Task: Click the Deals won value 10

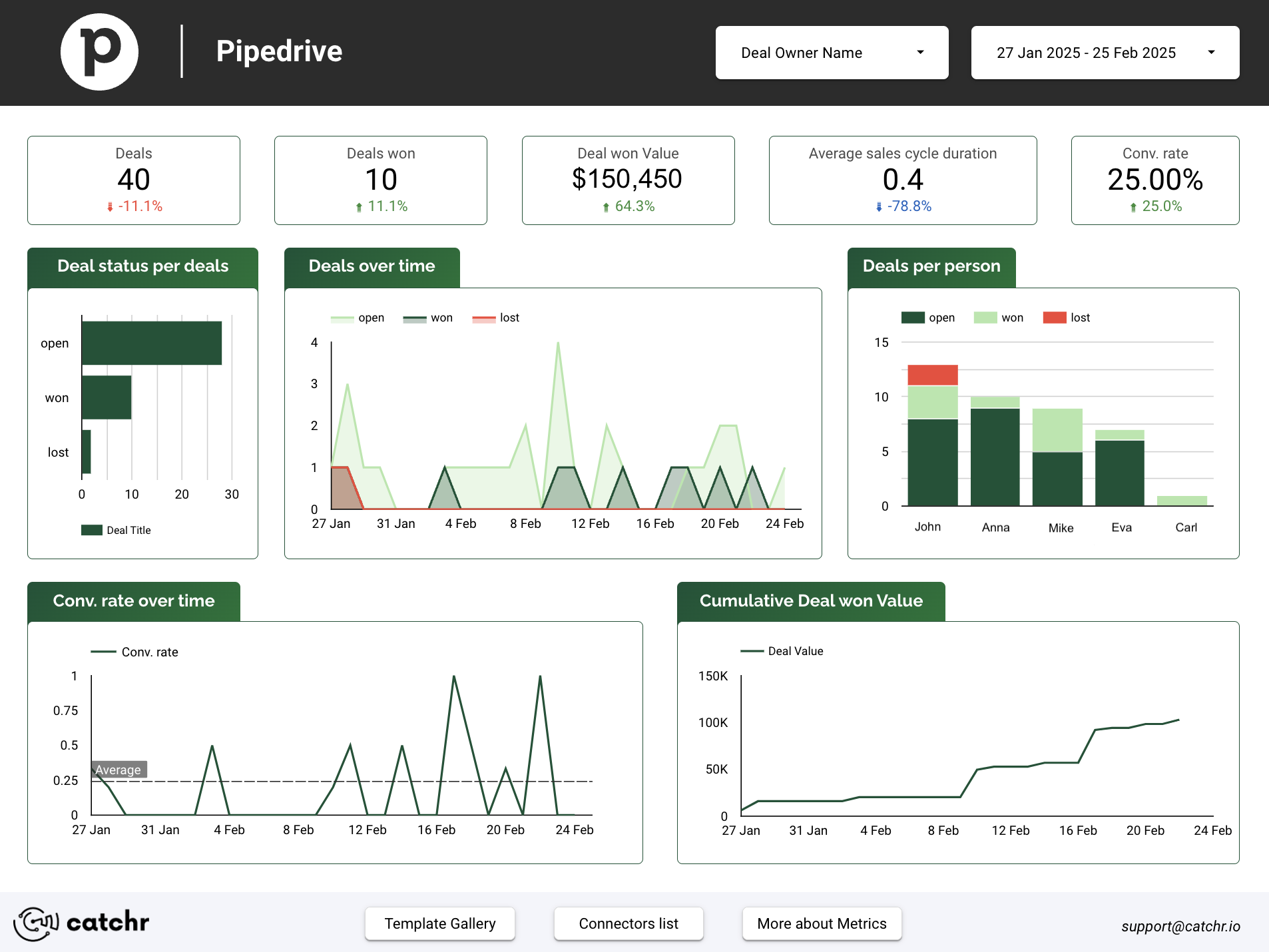Action: point(381,180)
